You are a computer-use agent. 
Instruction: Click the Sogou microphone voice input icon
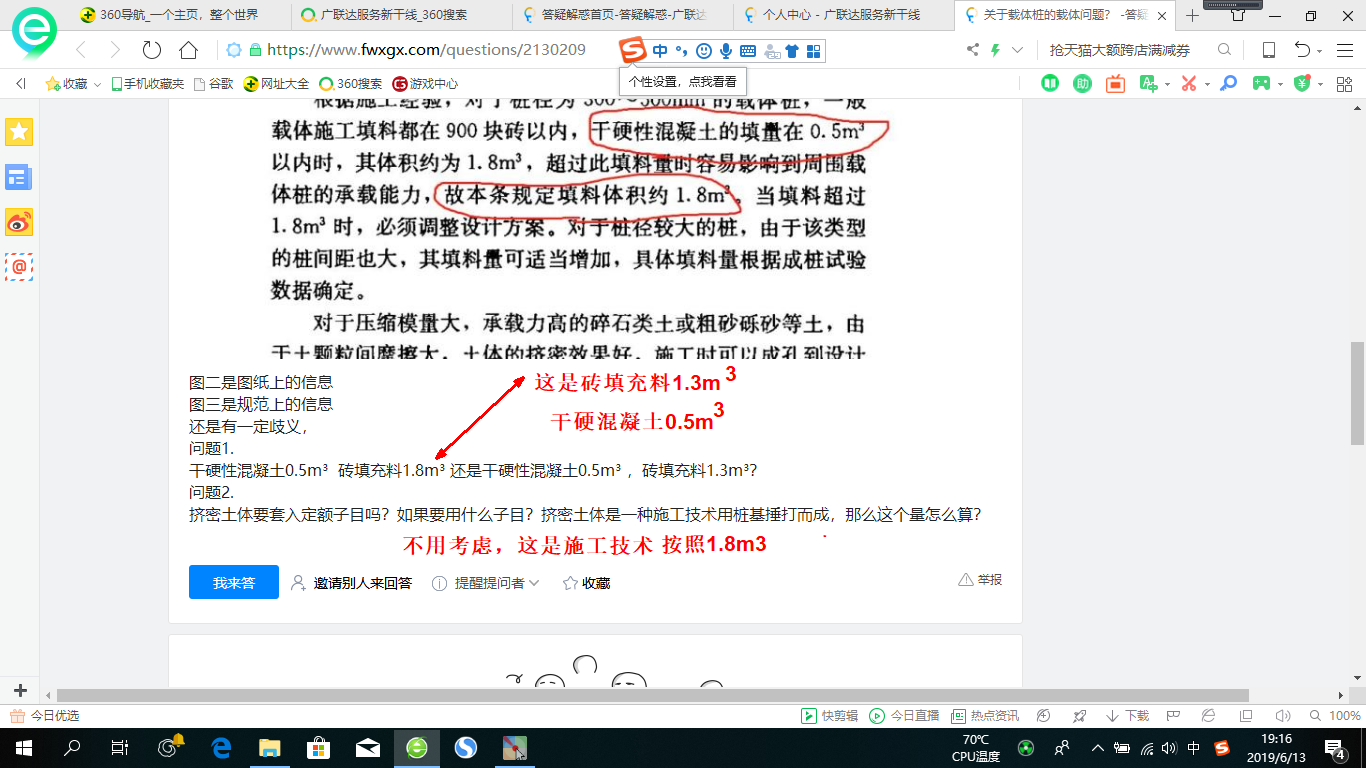coord(725,51)
